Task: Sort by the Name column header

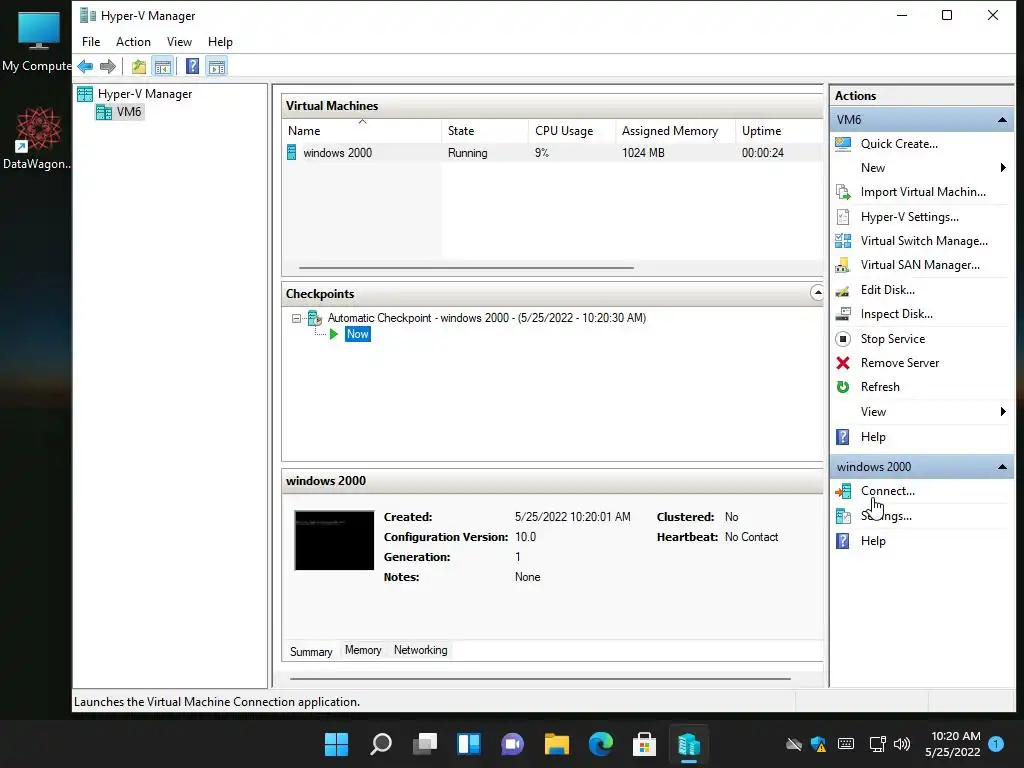Action: [x=362, y=131]
